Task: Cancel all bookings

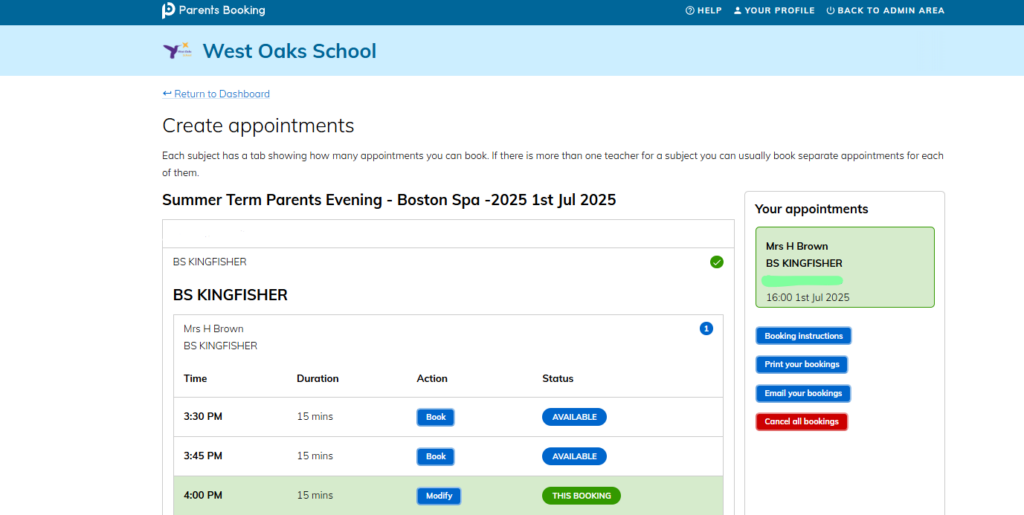Action: click(x=801, y=422)
